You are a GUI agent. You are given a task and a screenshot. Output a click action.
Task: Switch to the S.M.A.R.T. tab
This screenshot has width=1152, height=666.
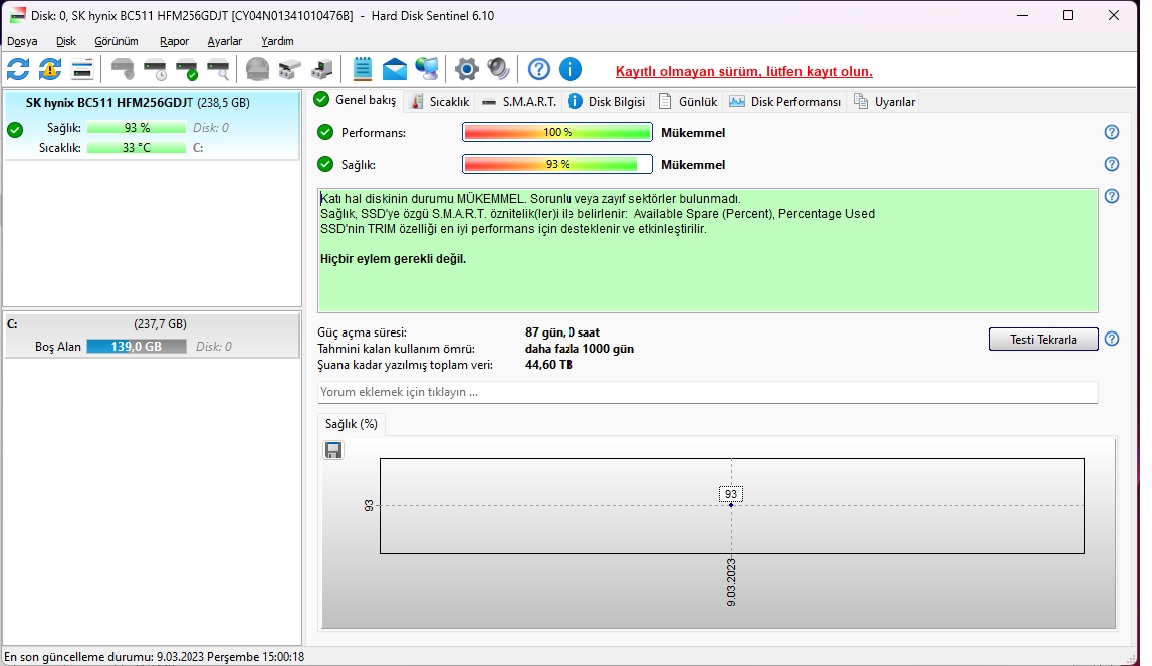coord(519,101)
